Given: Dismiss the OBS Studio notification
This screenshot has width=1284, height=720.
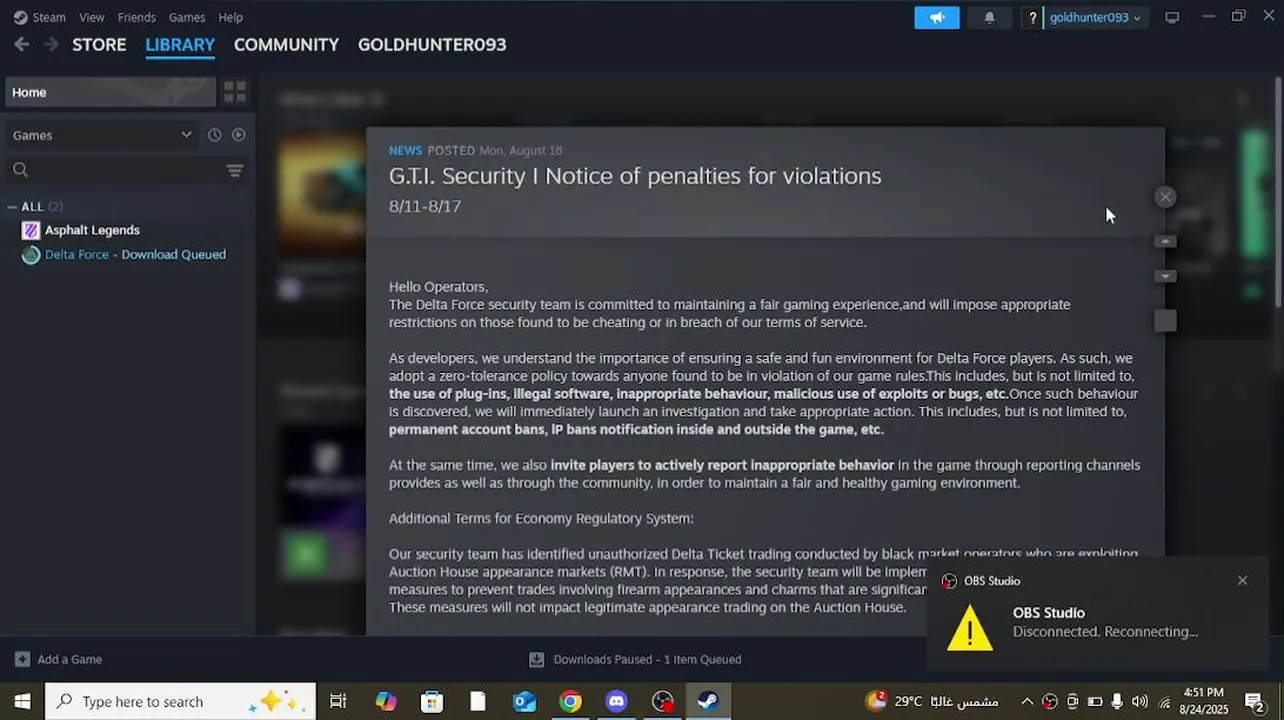Looking at the screenshot, I should (1242, 580).
